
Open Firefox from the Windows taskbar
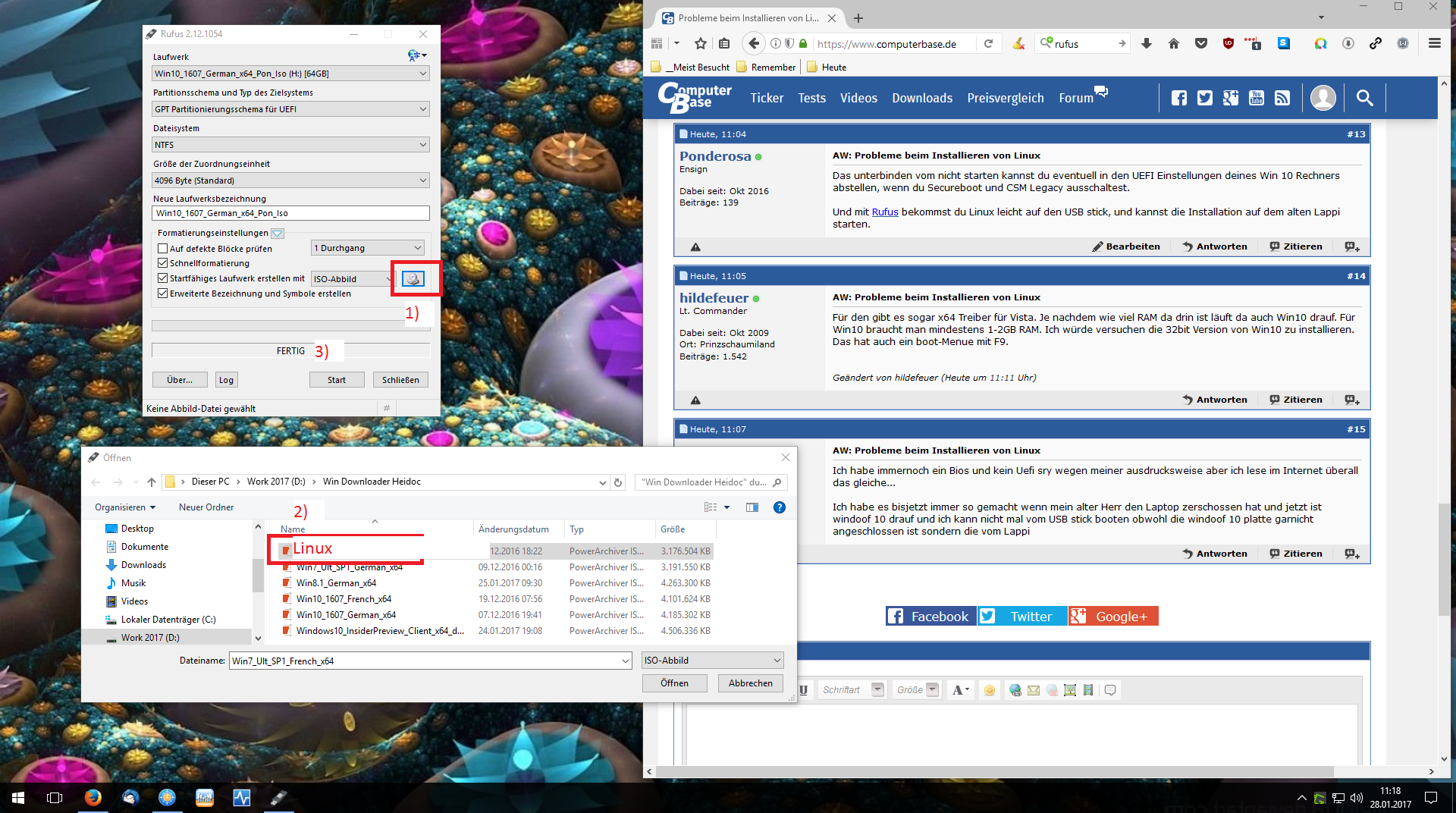[93, 798]
